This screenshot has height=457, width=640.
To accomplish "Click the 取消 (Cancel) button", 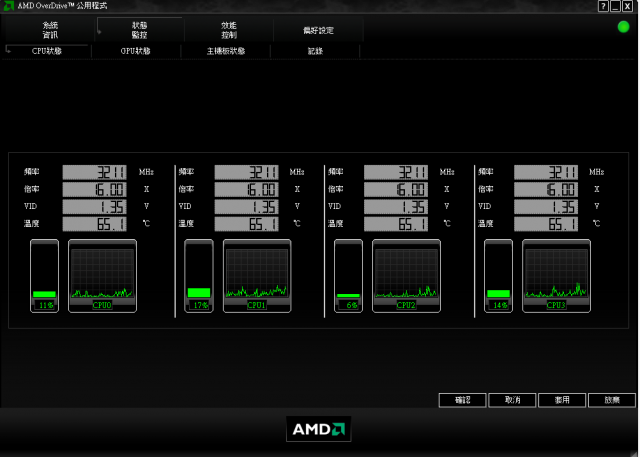I will 512,400.
